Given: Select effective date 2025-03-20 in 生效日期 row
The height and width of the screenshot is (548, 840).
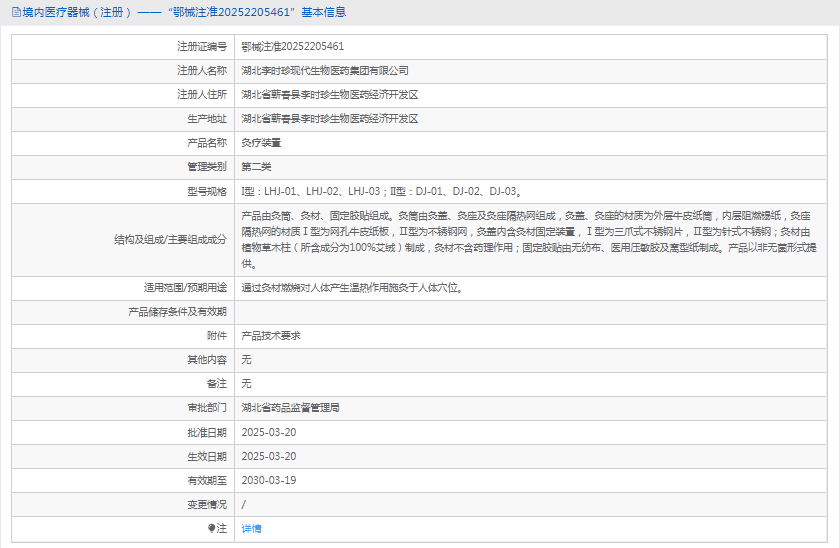Looking at the screenshot, I should click(x=269, y=456).
